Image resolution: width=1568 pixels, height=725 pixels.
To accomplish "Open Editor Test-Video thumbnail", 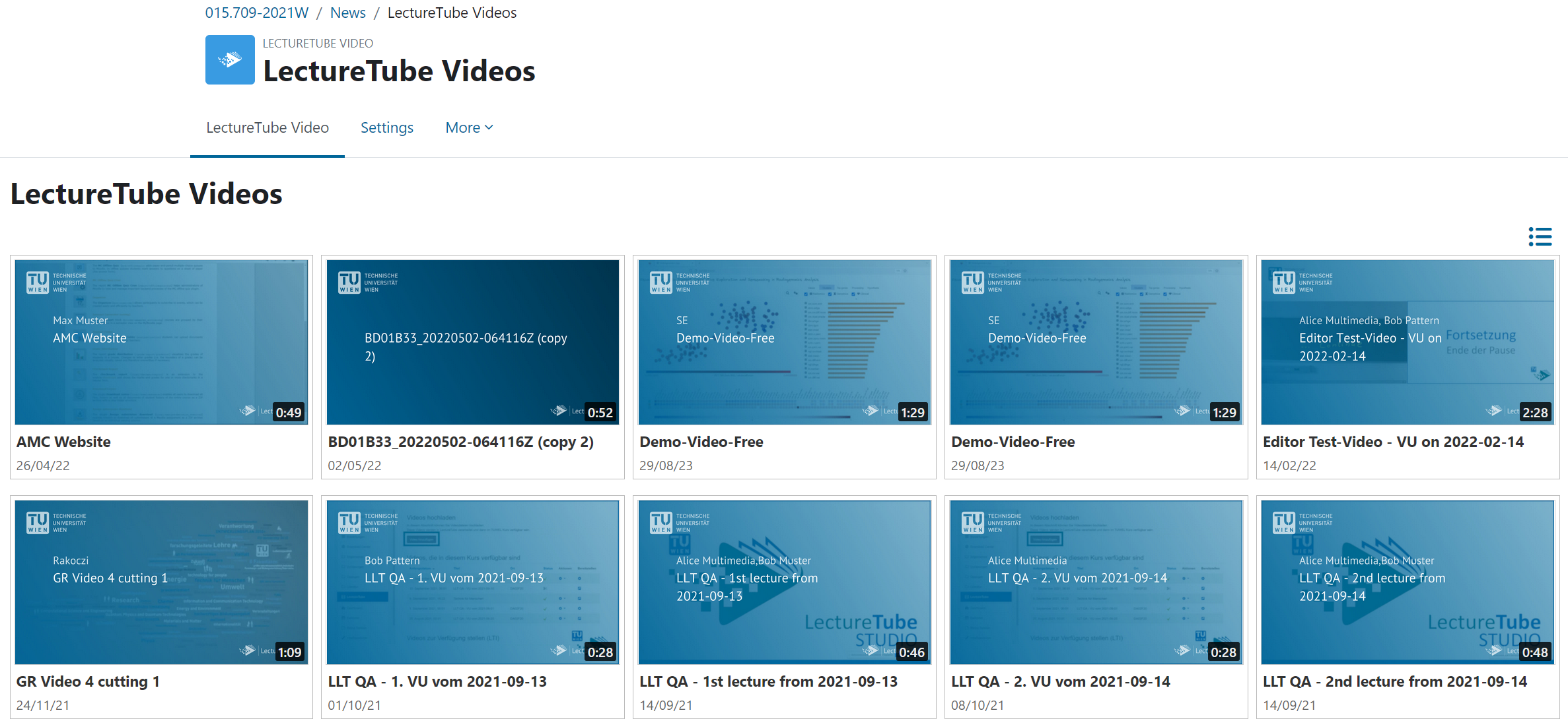I will pos(1408,342).
